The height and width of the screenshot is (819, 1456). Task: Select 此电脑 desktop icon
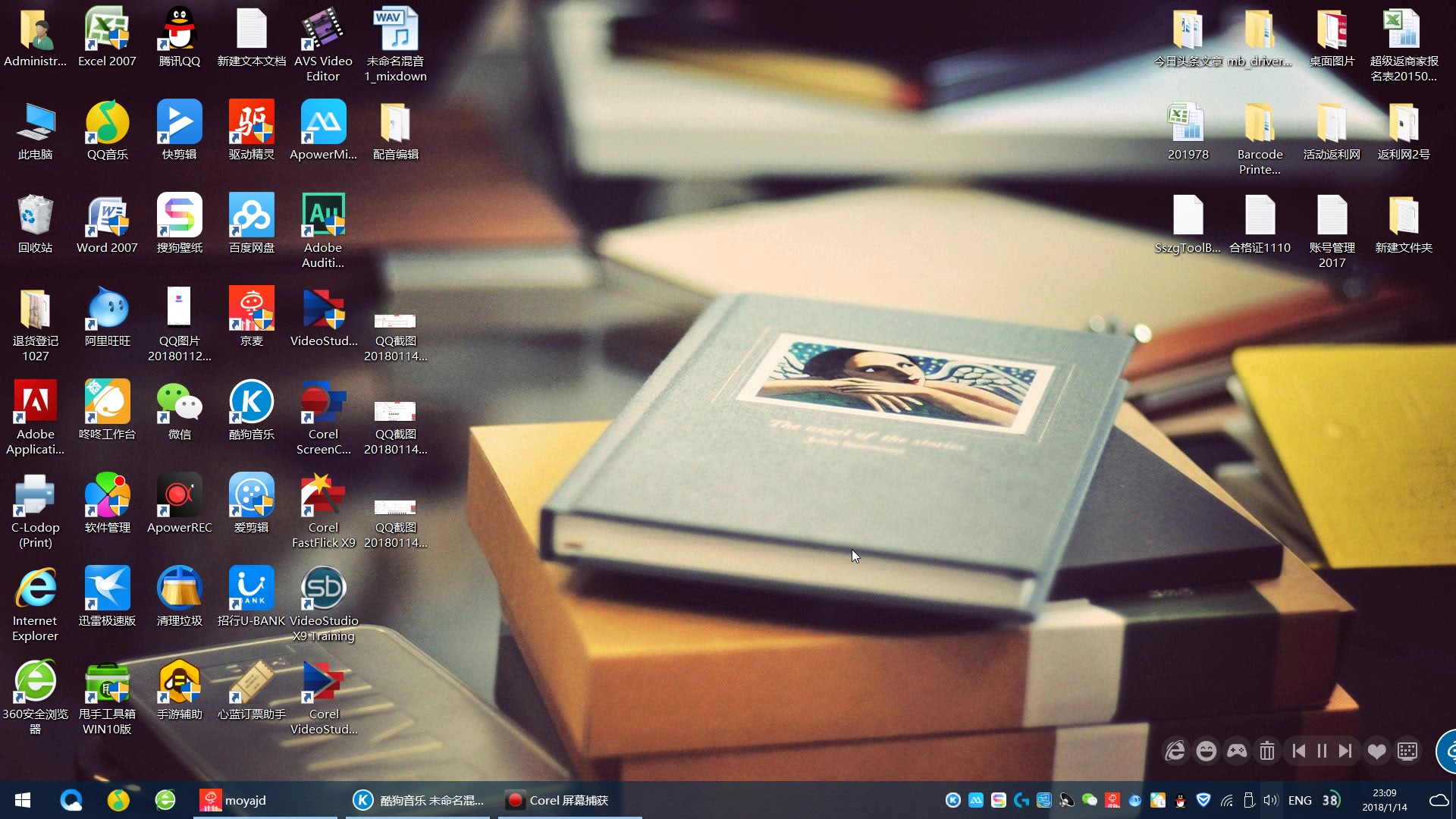point(35,131)
